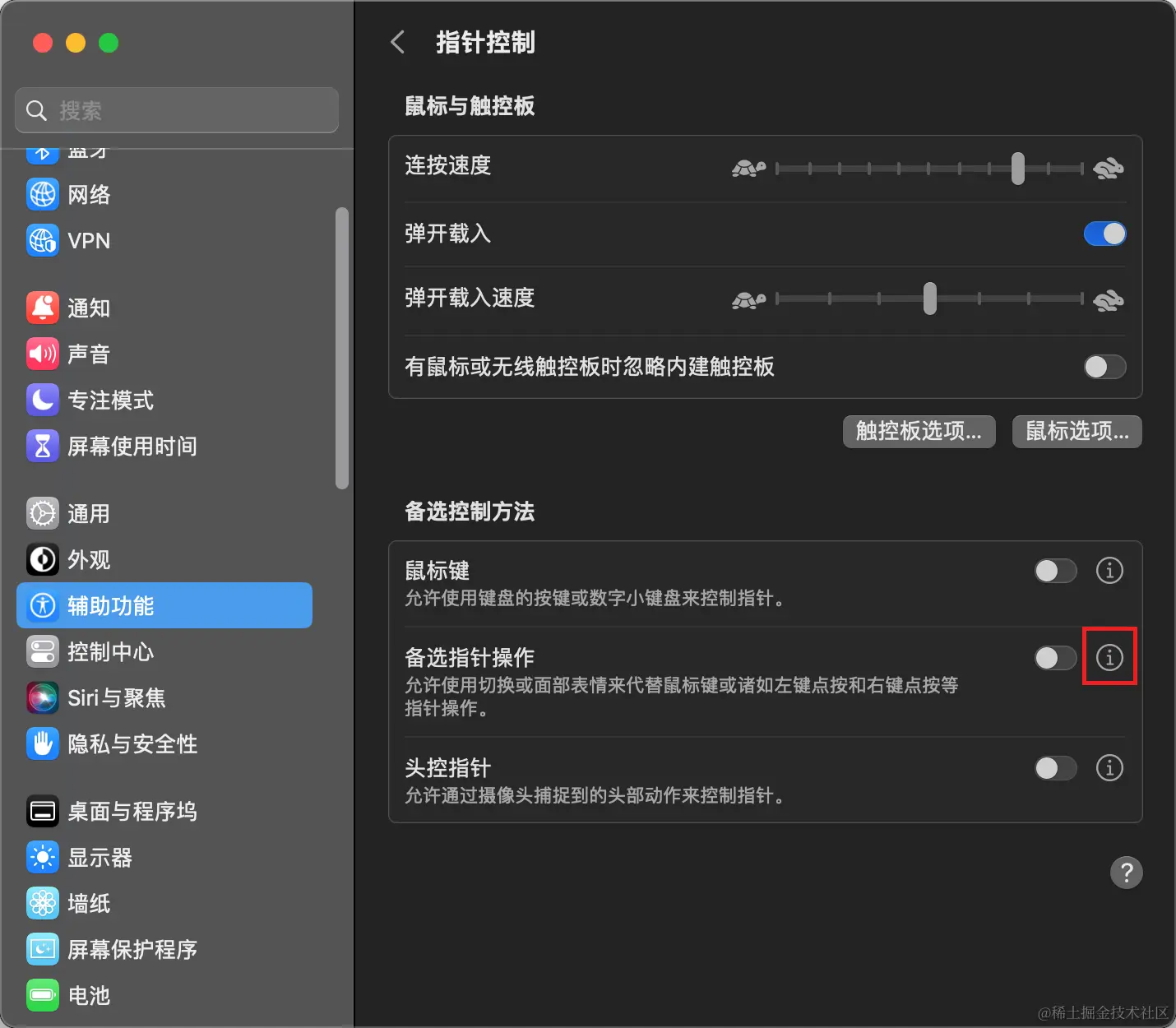This screenshot has width=1176, height=1028.
Task: Click the 隐私与安全性 hand icon
Action: [x=43, y=744]
